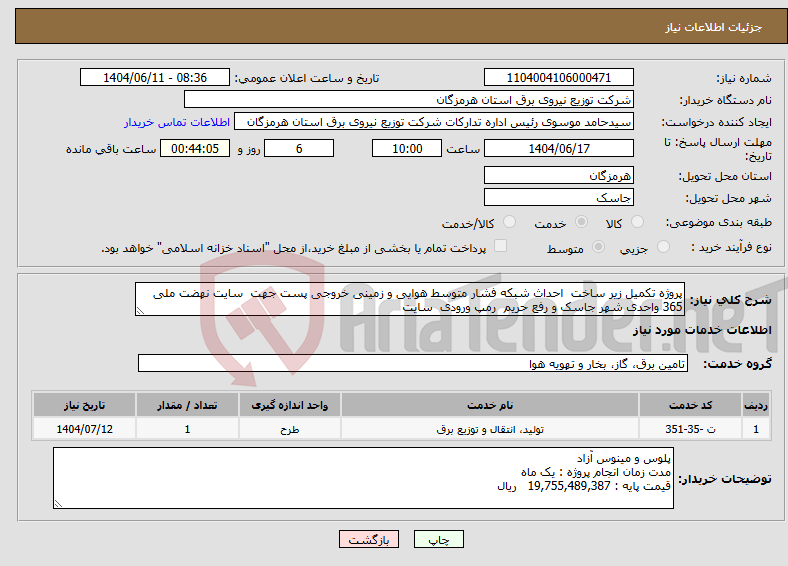The image size is (788, 566).
Task: Select the کالا radio button
Action: pos(637,222)
